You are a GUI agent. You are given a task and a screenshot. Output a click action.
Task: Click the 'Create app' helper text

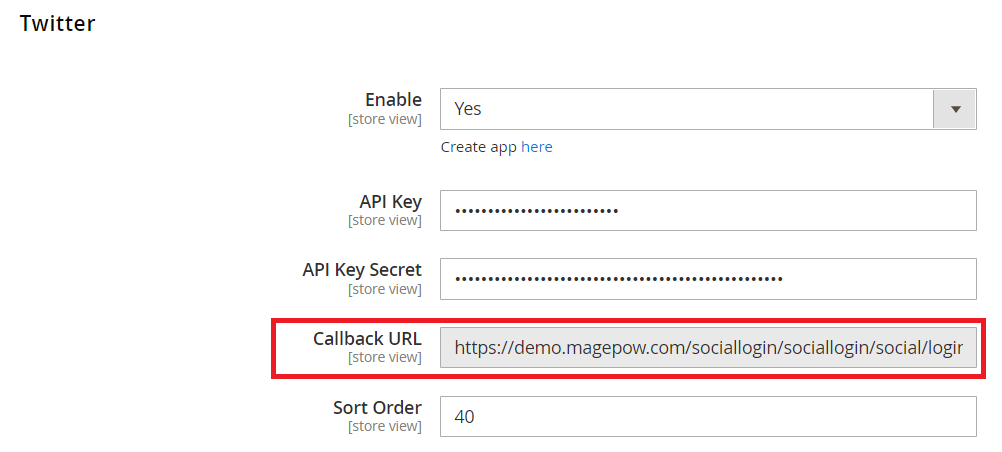pos(479,147)
